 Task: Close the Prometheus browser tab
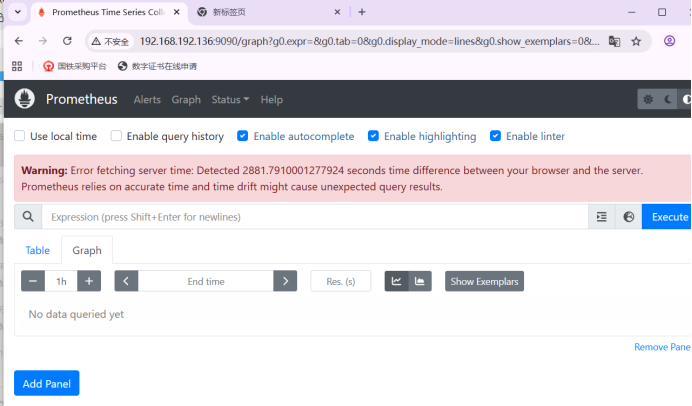click(x=177, y=12)
